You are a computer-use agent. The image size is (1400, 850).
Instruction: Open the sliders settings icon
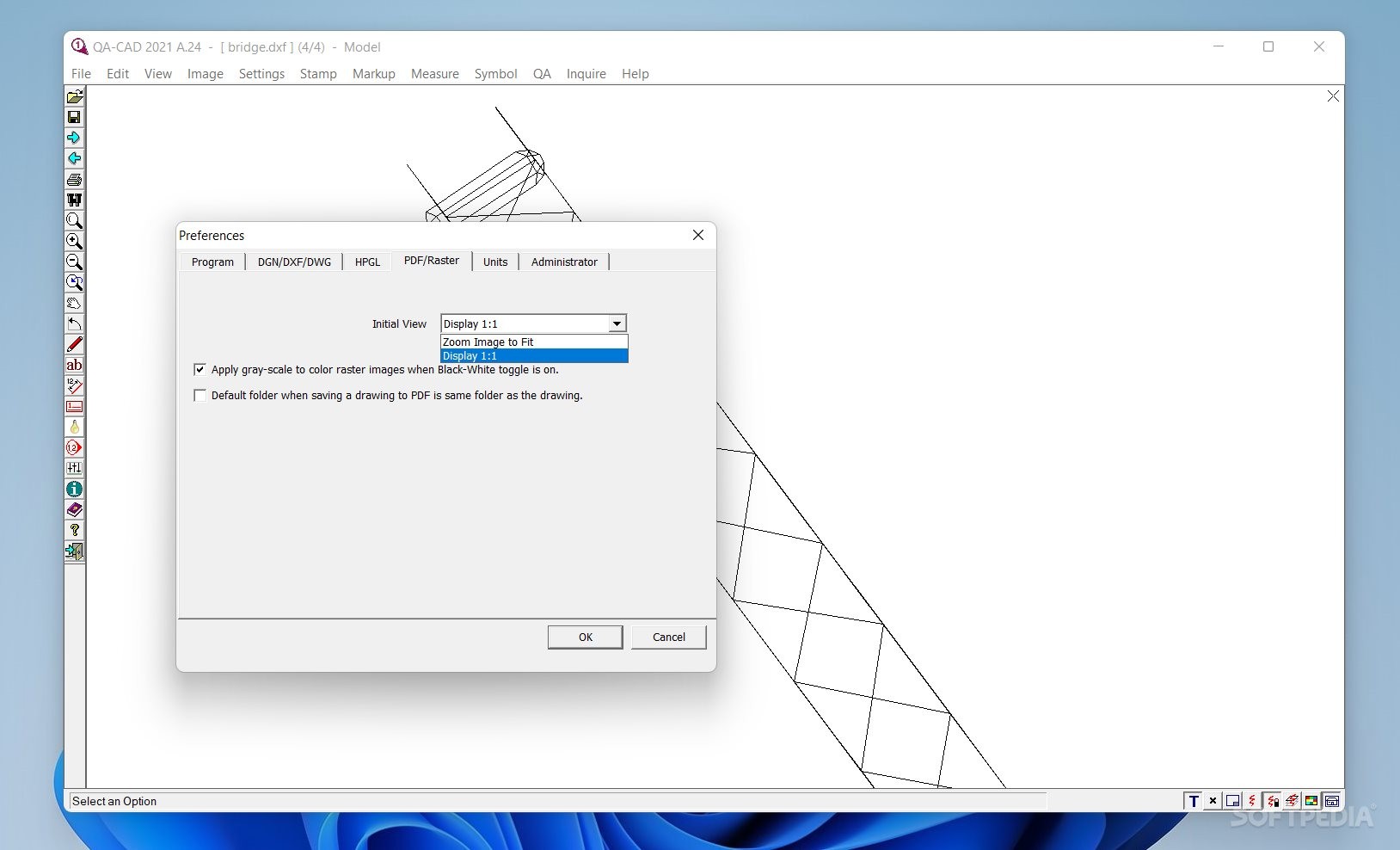[75, 468]
